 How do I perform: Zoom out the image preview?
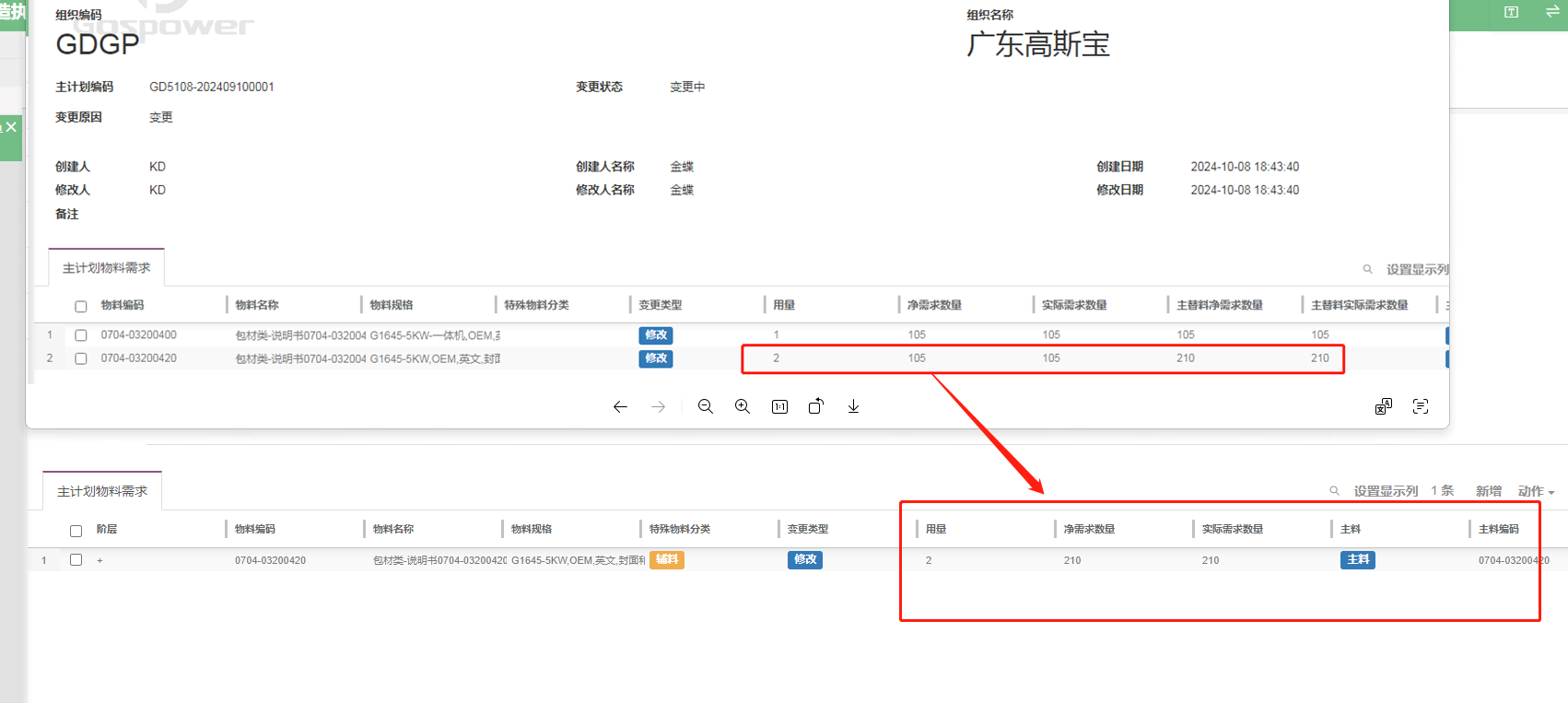tap(706, 406)
